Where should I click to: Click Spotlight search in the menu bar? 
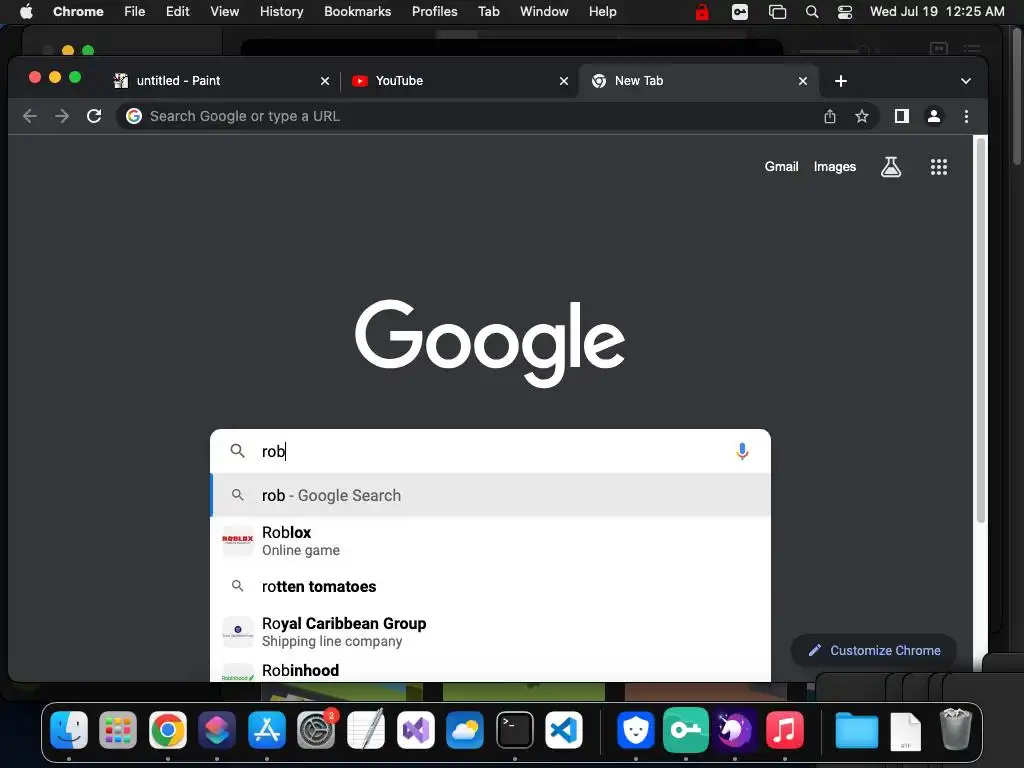click(812, 12)
